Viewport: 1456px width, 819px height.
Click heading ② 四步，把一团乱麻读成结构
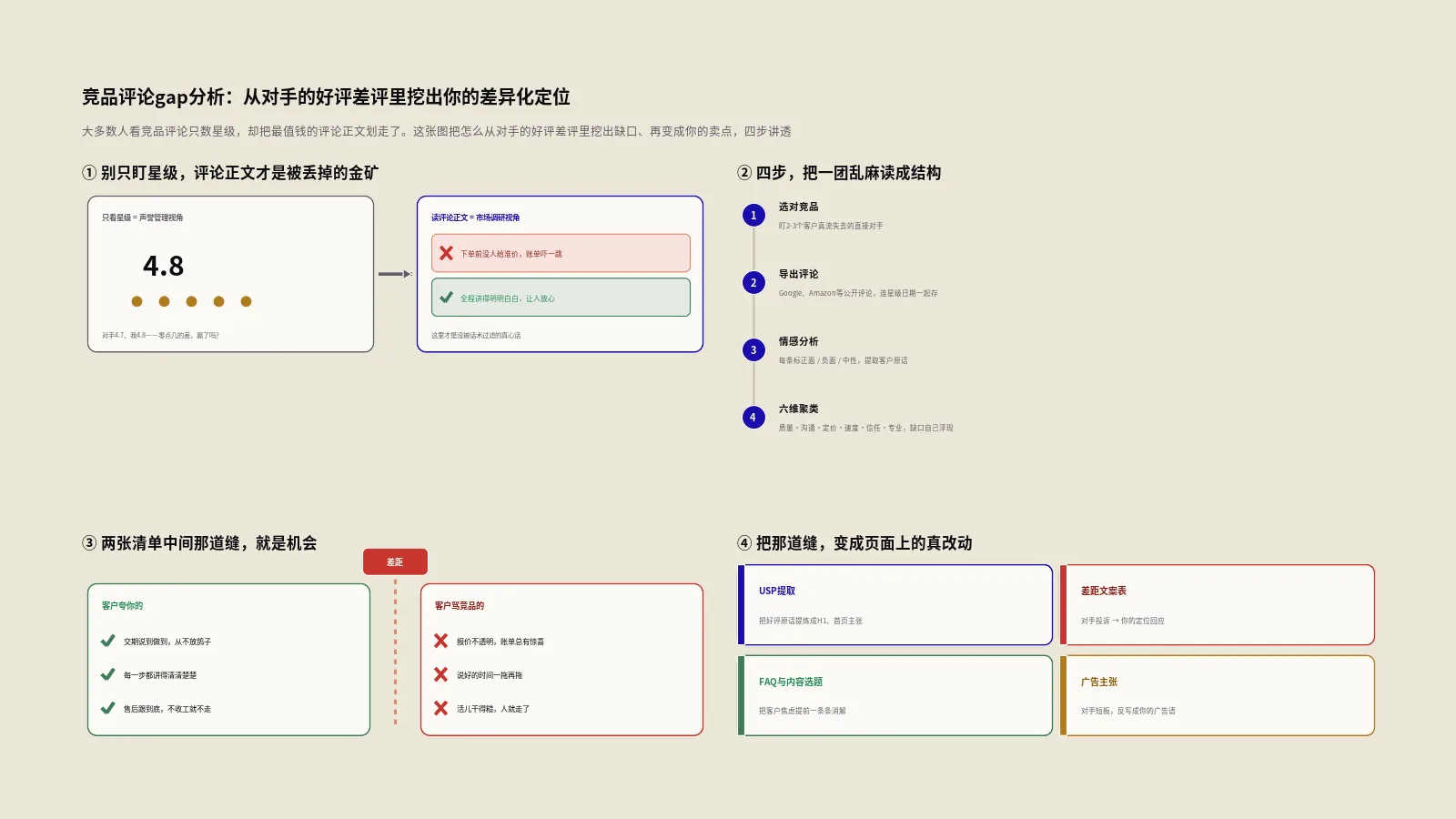click(839, 173)
